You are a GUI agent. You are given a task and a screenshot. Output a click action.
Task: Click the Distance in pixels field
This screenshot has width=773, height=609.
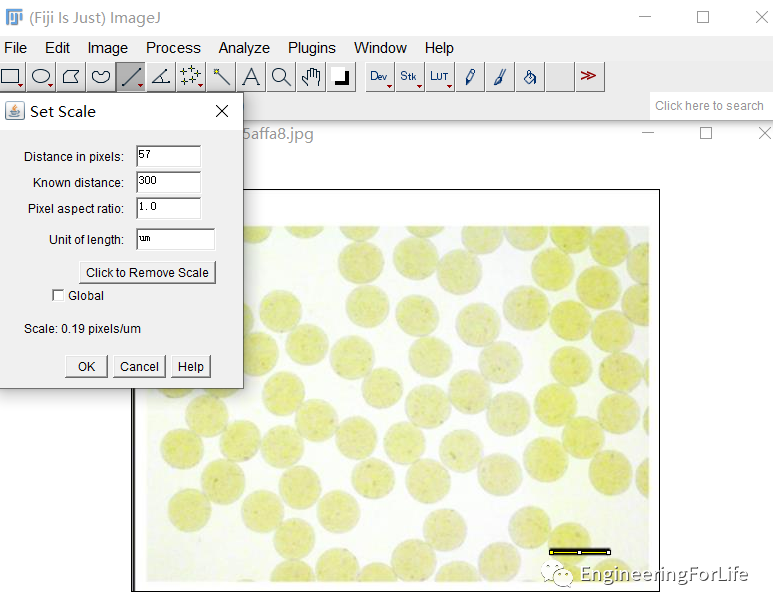click(x=169, y=156)
